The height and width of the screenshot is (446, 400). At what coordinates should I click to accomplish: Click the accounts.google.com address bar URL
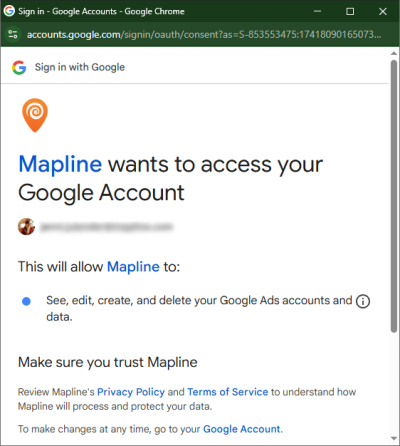(x=204, y=34)
